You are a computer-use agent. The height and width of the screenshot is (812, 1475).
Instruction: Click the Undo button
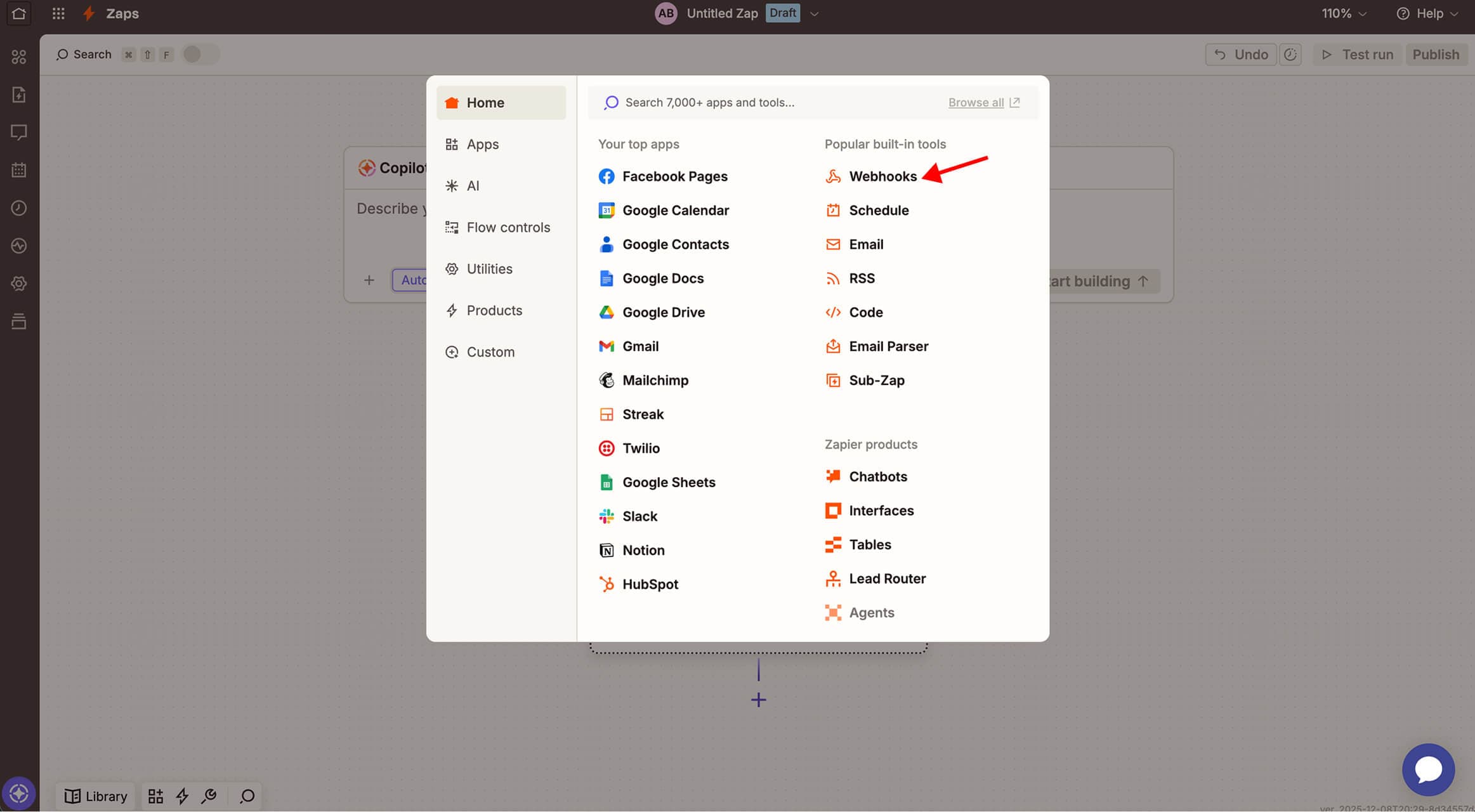coord(1240,55)
